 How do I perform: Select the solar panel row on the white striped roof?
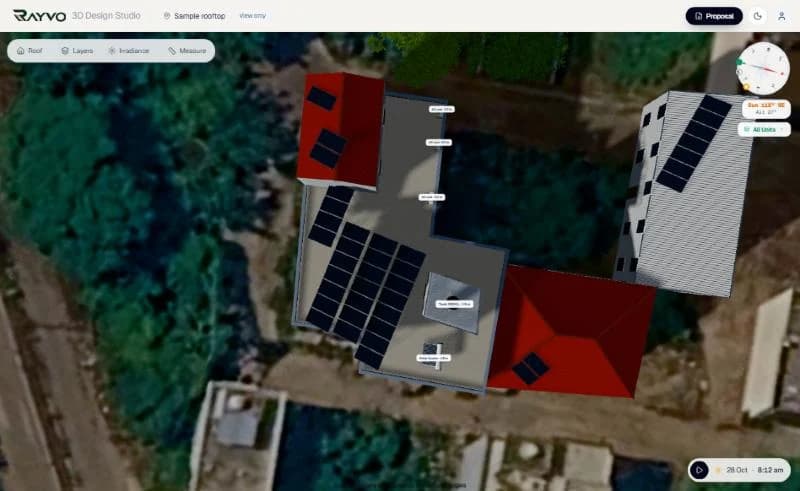pos(694,144)
